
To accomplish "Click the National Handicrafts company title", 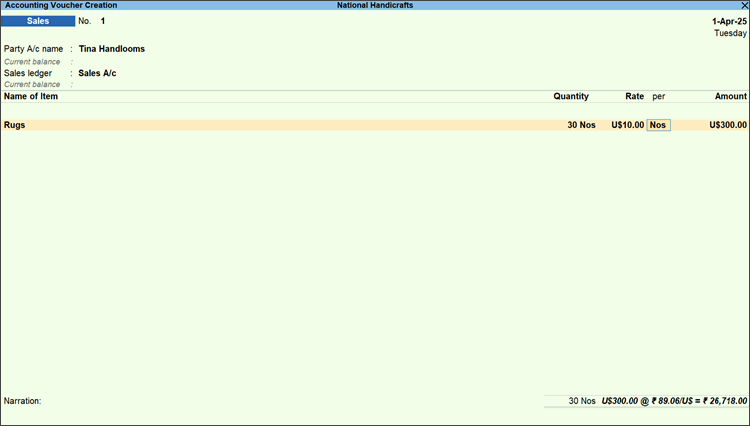I will pos(375,6).
